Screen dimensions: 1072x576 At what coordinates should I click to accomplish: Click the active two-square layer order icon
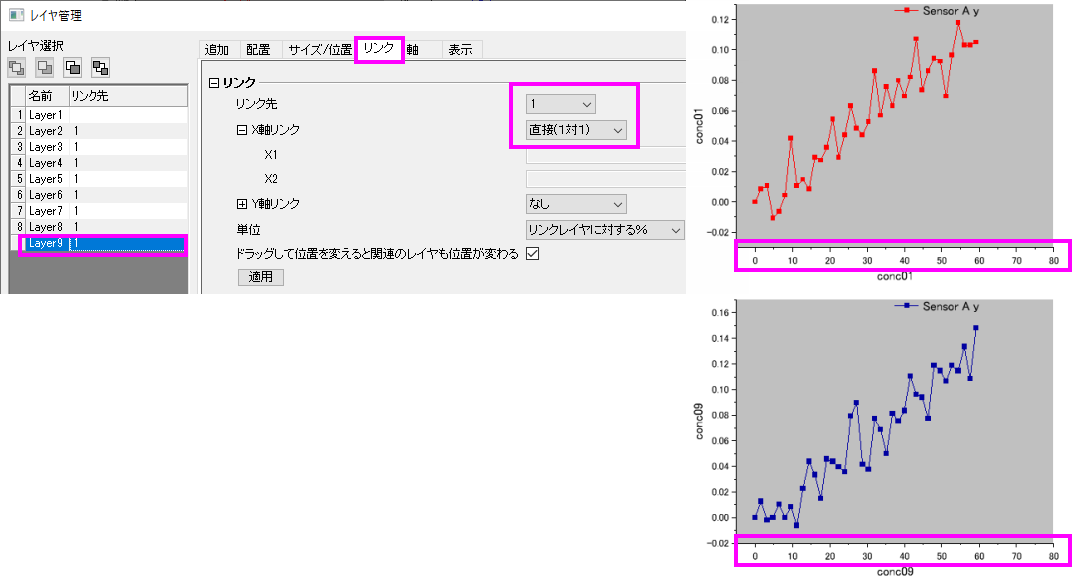pyautogui.click(x=72, y=67)
